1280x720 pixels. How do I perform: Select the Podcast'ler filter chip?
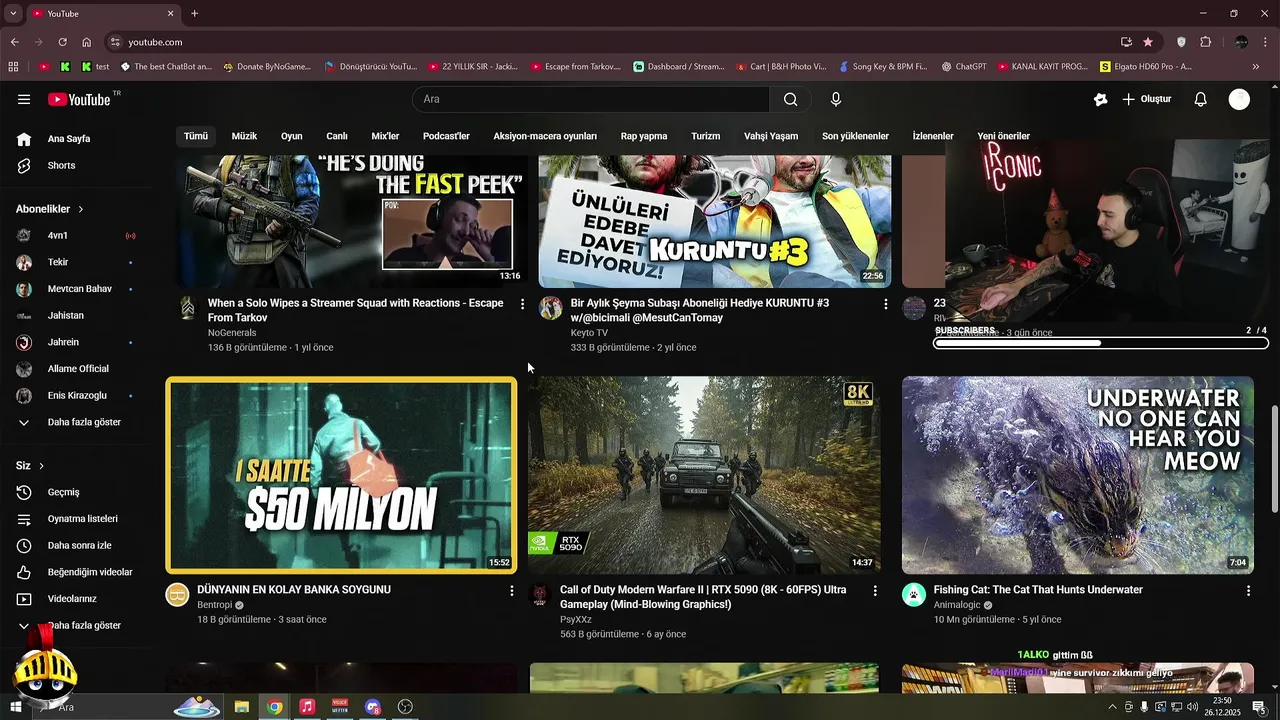tap(446, 136)
